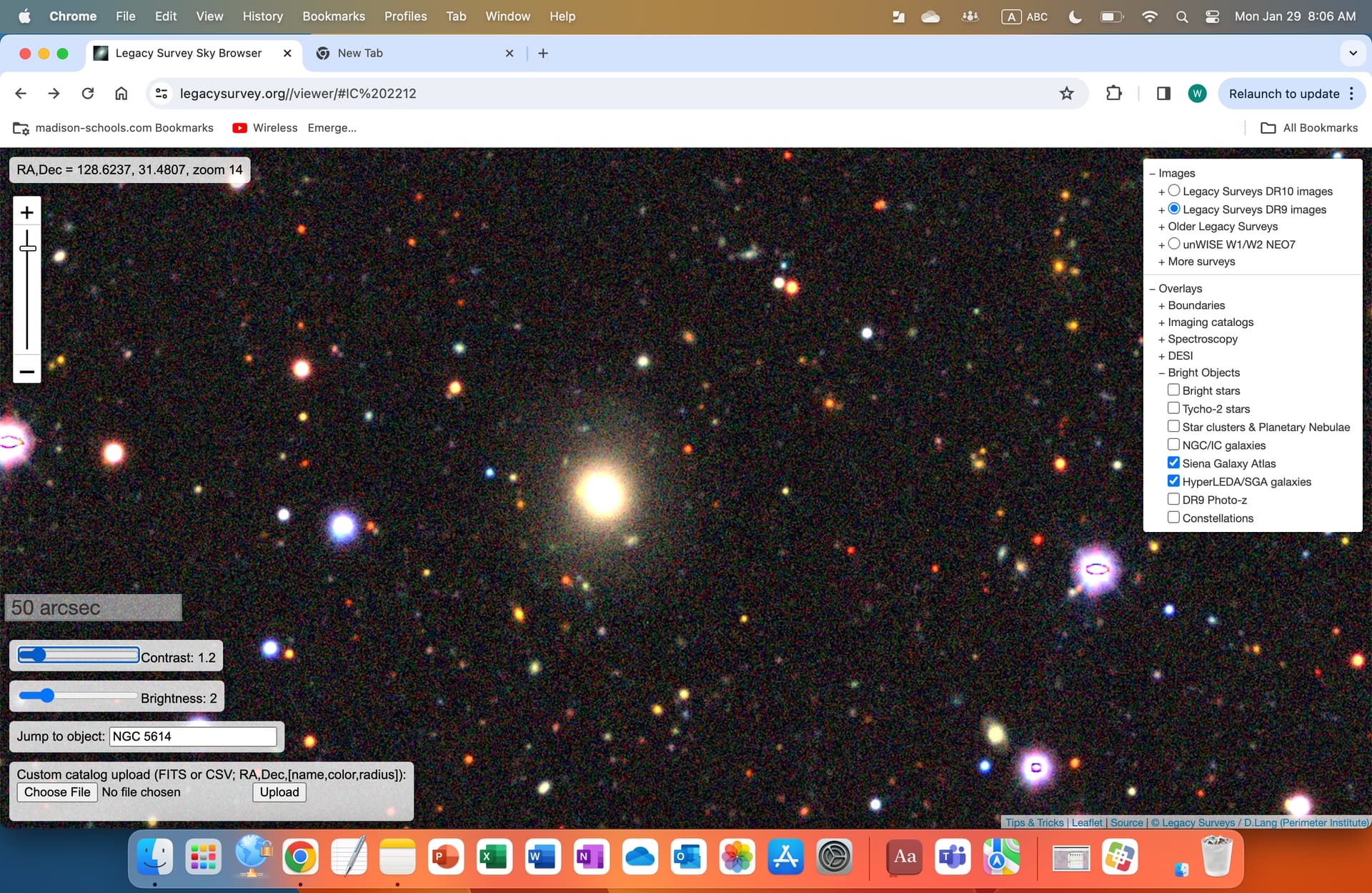Screen dimensions: 1372x893
Task: Toggle the Chrome side panel icon
Action: (1163, 94)
